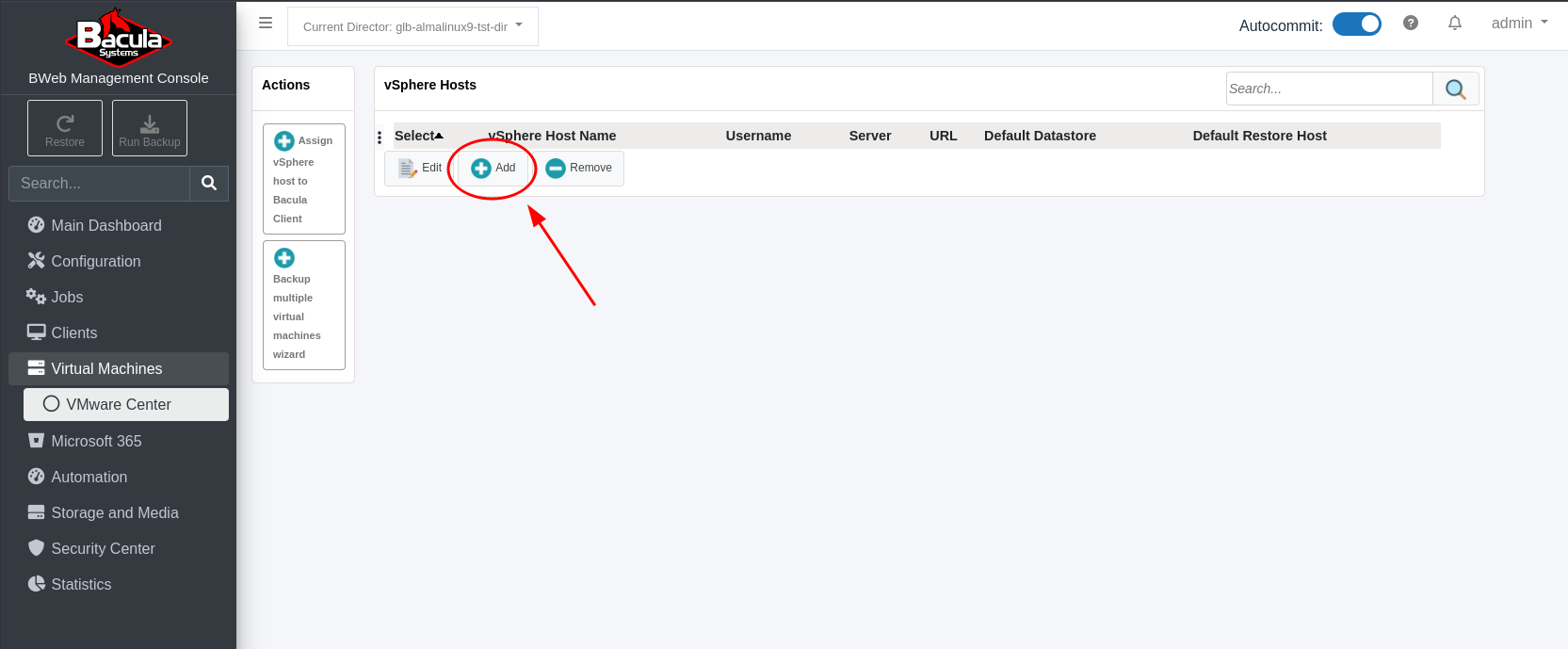Open Automation menu item
Screen dimensions: 1568x649
[x=119, y=477]
